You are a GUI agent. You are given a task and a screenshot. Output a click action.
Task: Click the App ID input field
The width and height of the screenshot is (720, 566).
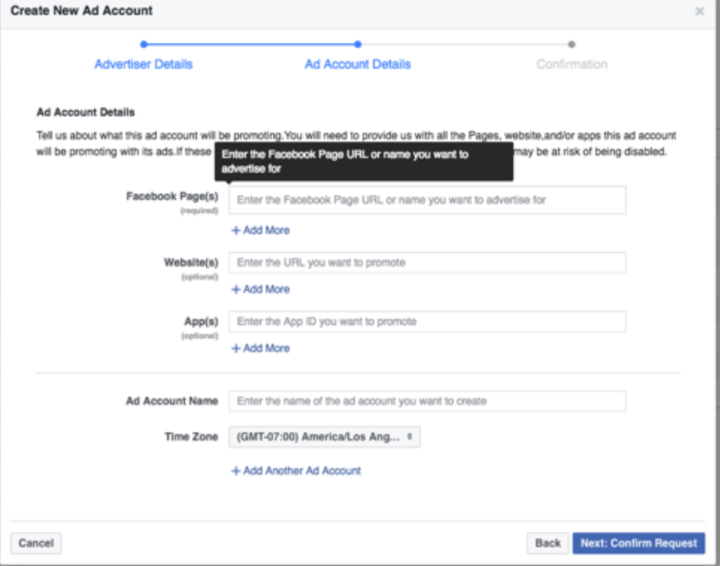428,321
